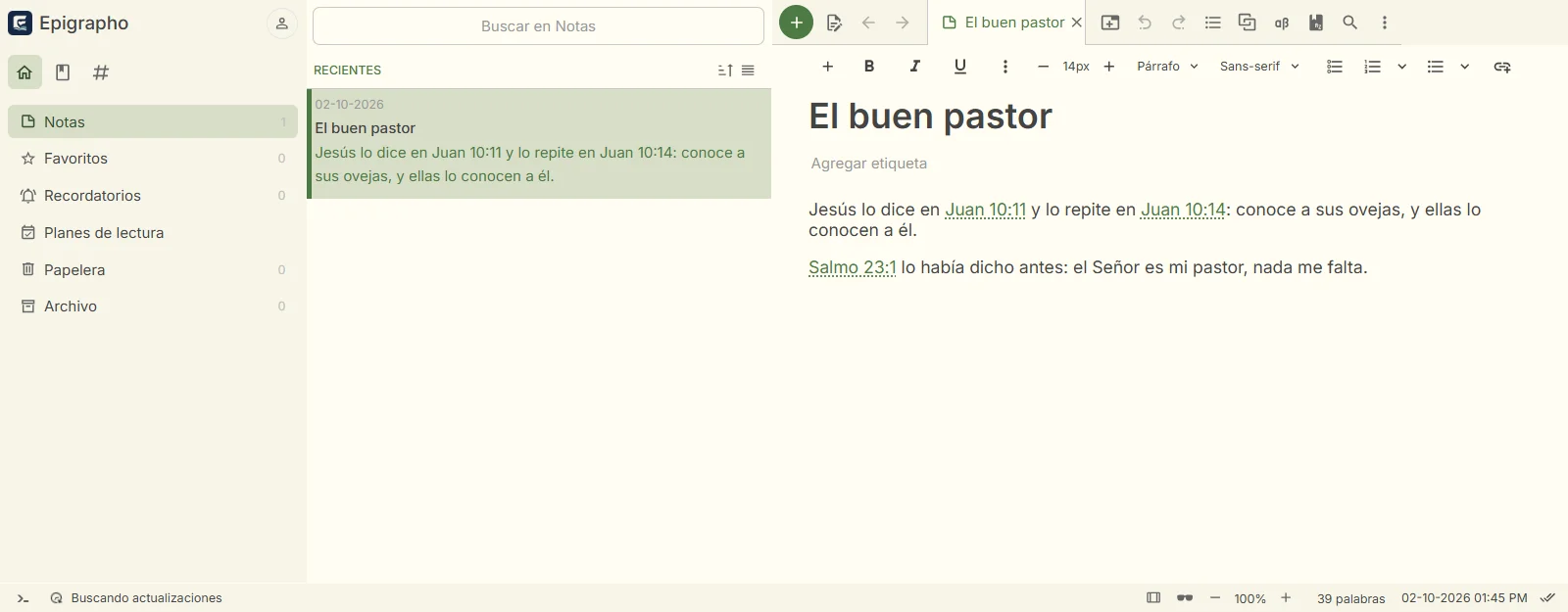Click the insert plus in the formatting bar

828,67
